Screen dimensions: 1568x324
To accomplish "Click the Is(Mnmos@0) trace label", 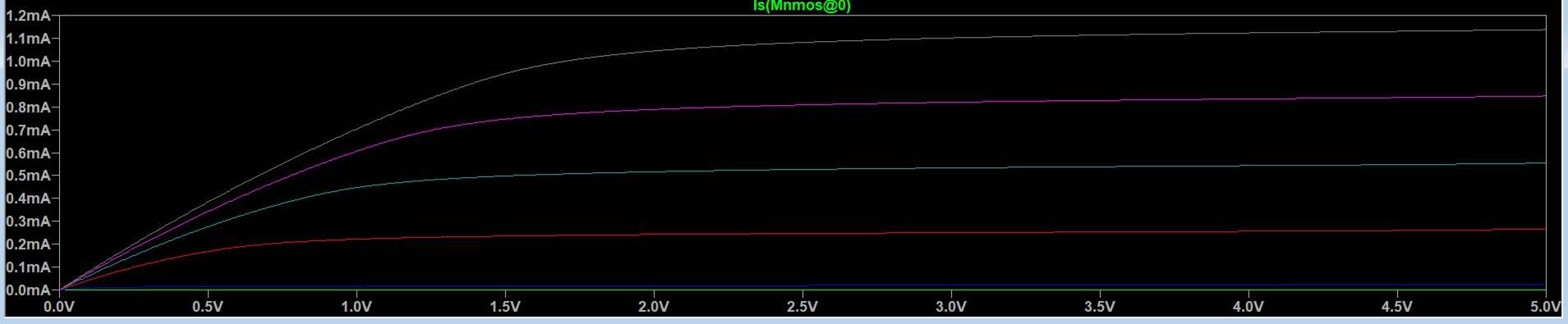I will tap(802, 6).
